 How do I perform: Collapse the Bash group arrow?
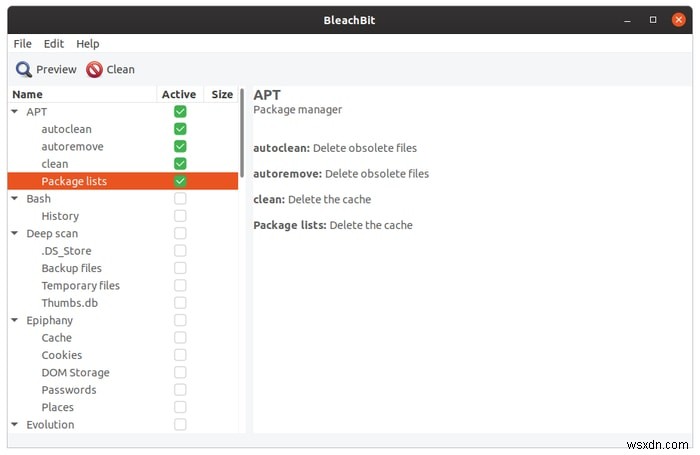14,199
